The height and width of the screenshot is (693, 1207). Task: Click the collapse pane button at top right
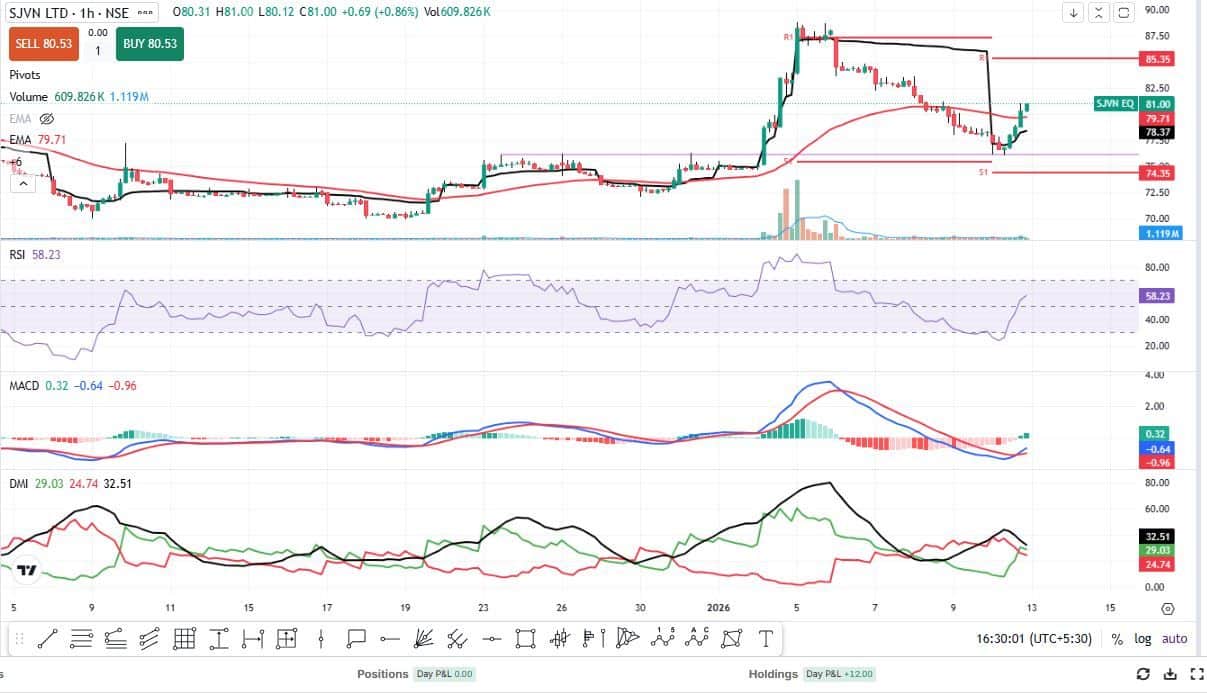(1099, 13)
